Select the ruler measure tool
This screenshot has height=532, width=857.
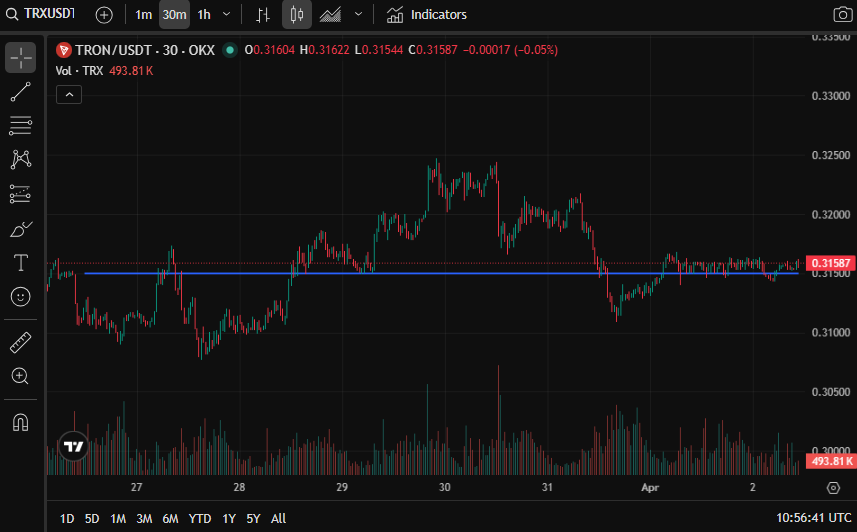(21, 343)
